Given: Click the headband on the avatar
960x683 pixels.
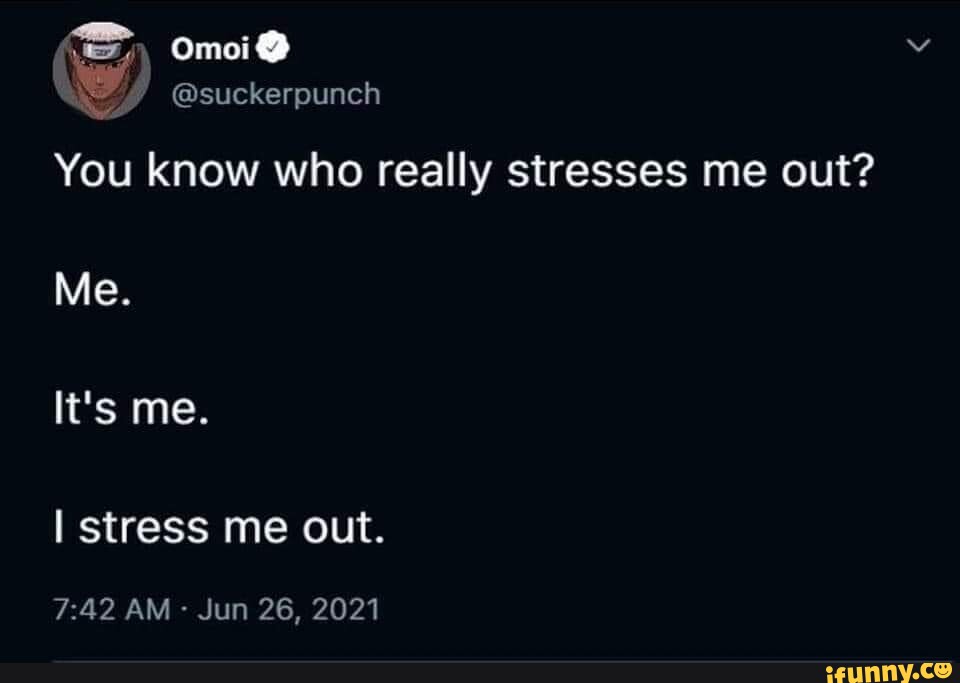Looking at the screenshot, I should (x=101, y=47).
